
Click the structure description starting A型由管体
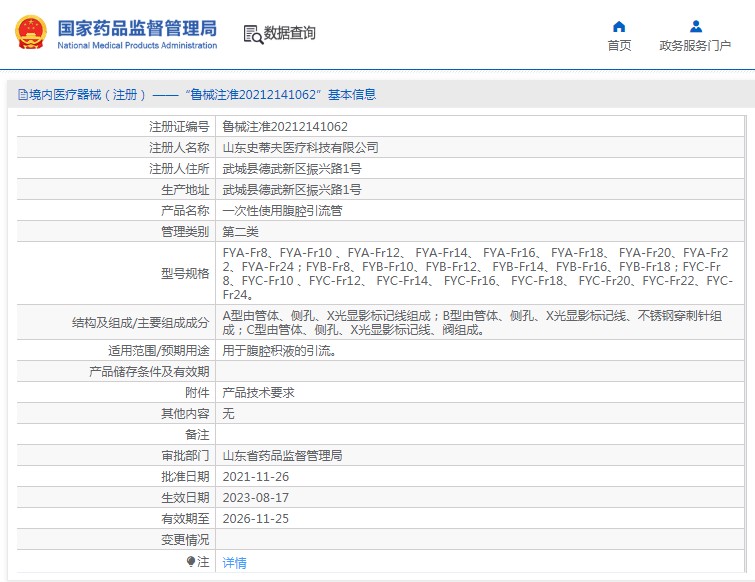[x=472, y=323]
